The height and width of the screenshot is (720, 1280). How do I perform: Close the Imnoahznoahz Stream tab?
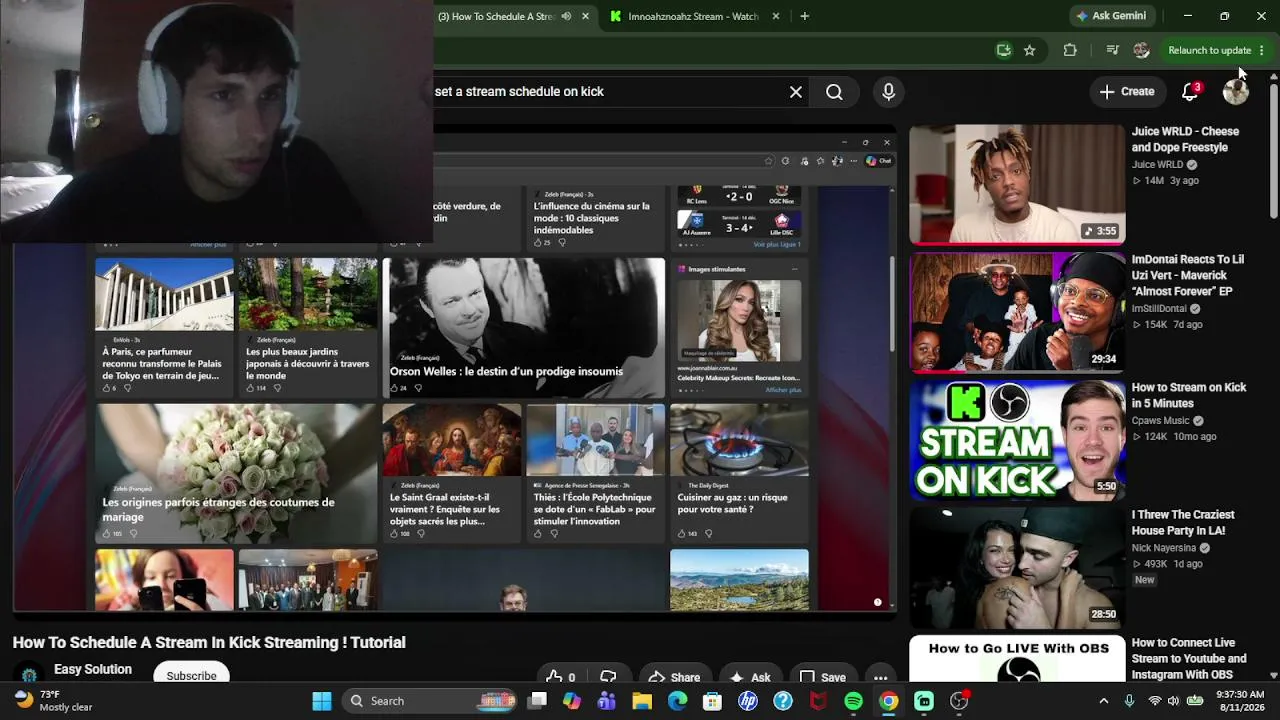coord(775,16)
